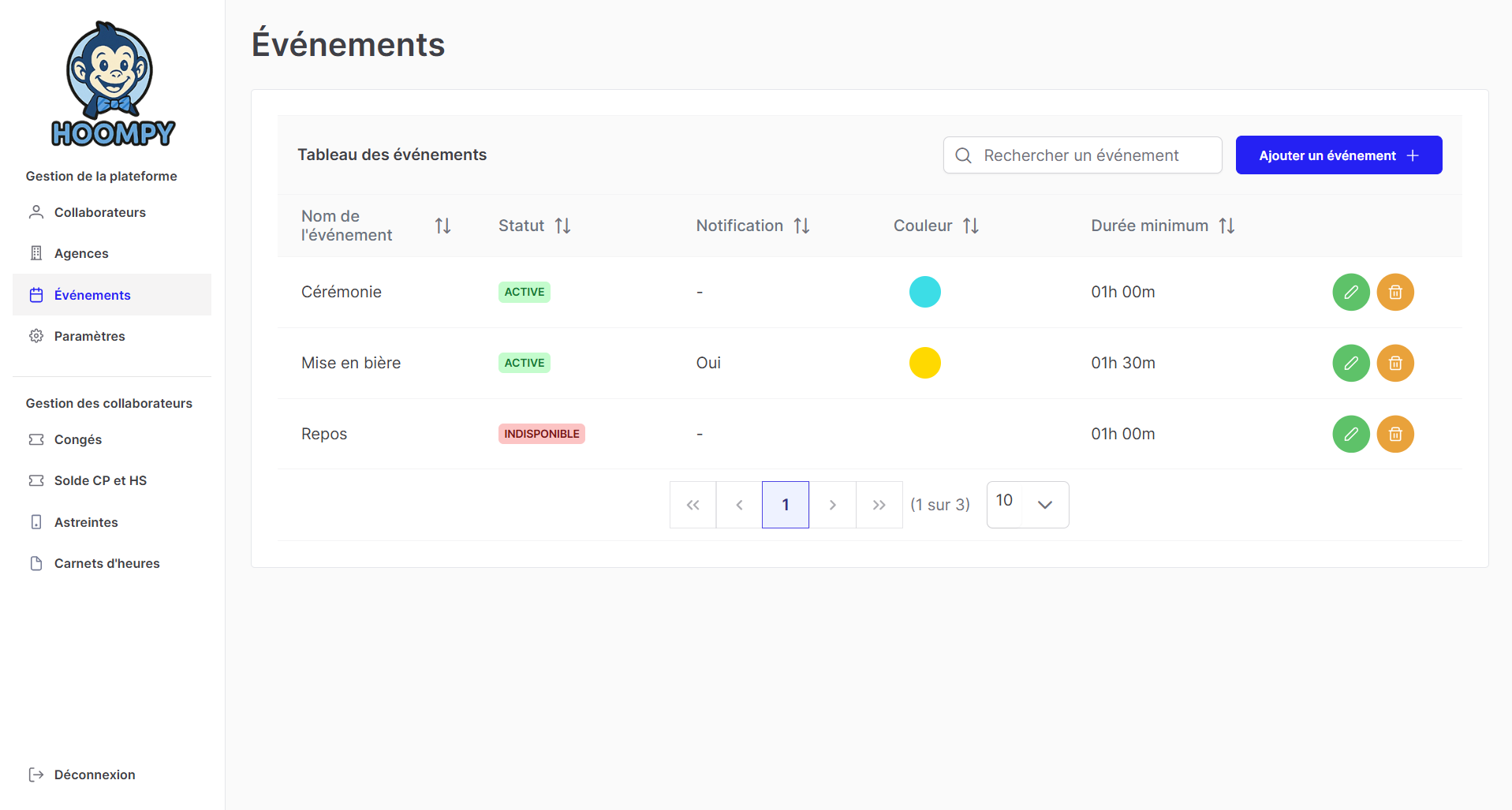Sort by Statut column arrows
This screenshot has height=810, width=1512.
[x=562, y=226]
